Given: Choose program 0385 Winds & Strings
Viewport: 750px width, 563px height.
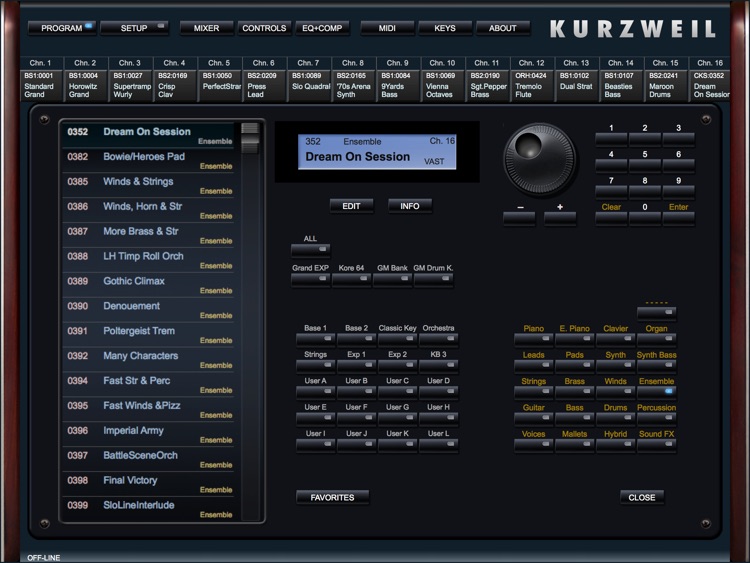Looking at the screenshot, I should click(x=149, y=185).
